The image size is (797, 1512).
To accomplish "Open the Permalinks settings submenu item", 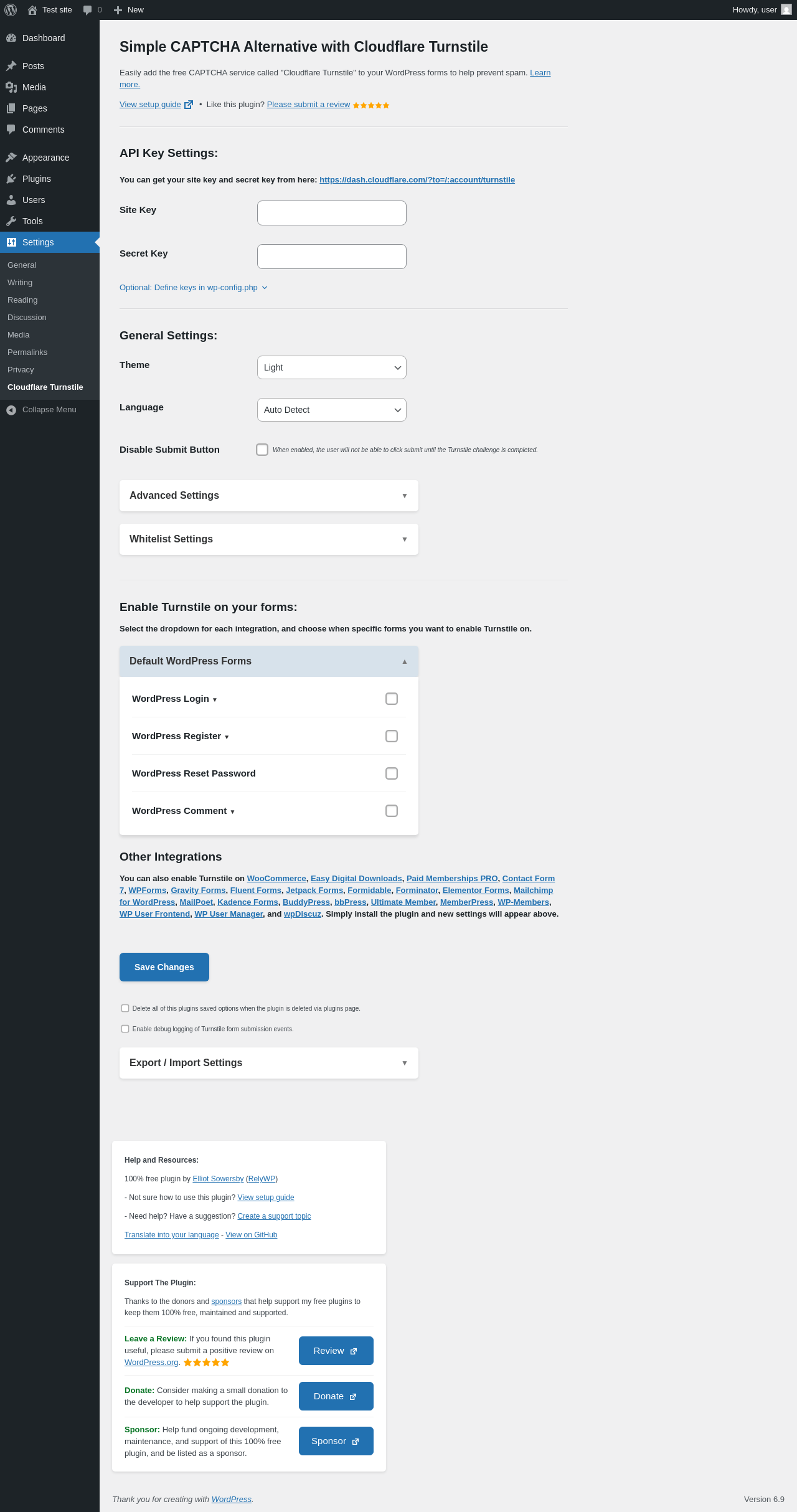I will click(x=27, y=352).
